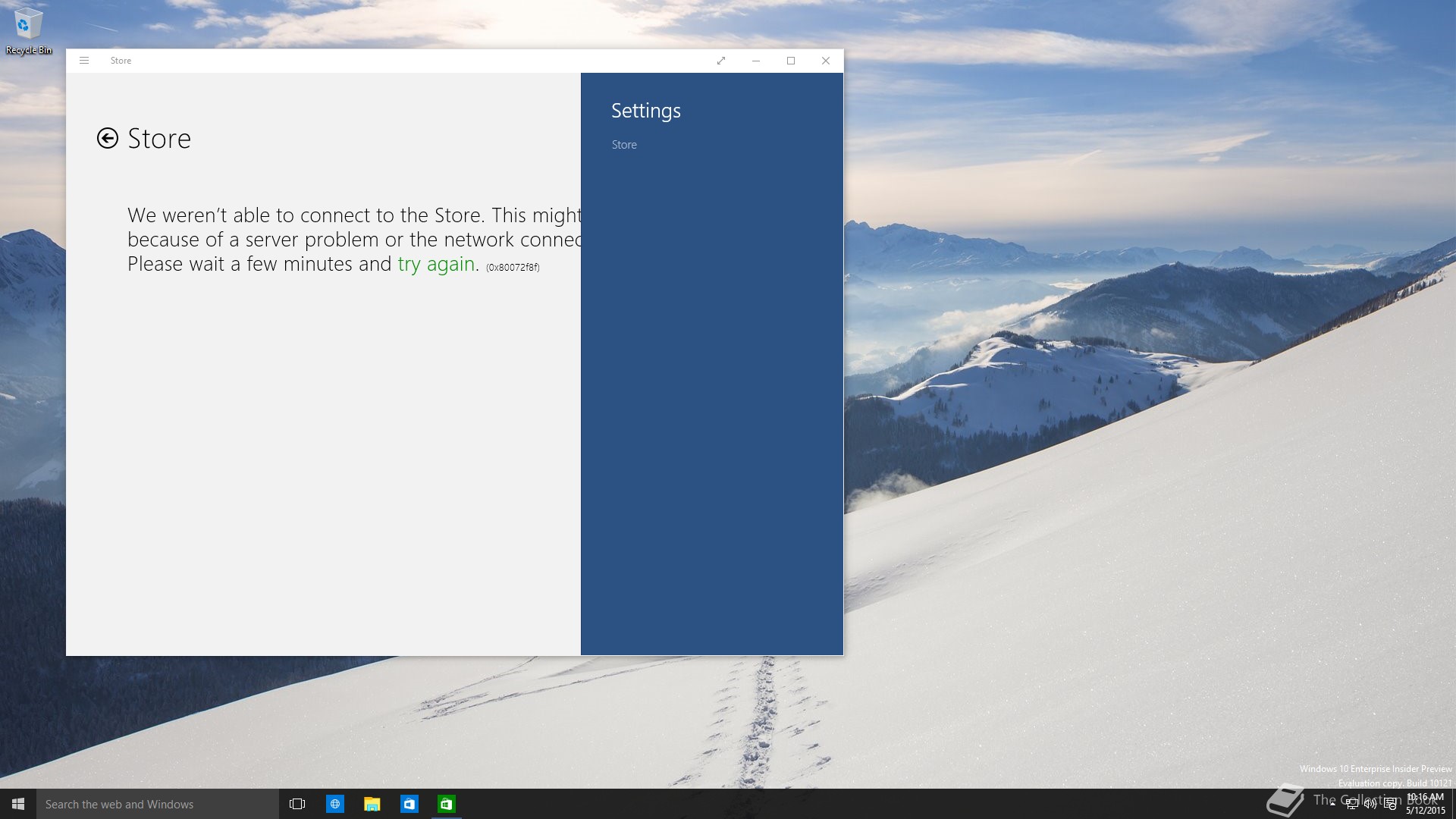This screenshot has width=1456, height=819.
Task: Open File Explorer from the taskbar
Action: pos(372,804)
